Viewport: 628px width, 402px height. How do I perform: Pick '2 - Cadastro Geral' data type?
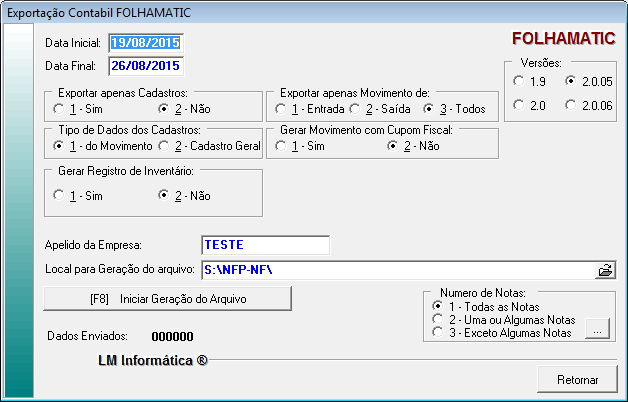164,146
